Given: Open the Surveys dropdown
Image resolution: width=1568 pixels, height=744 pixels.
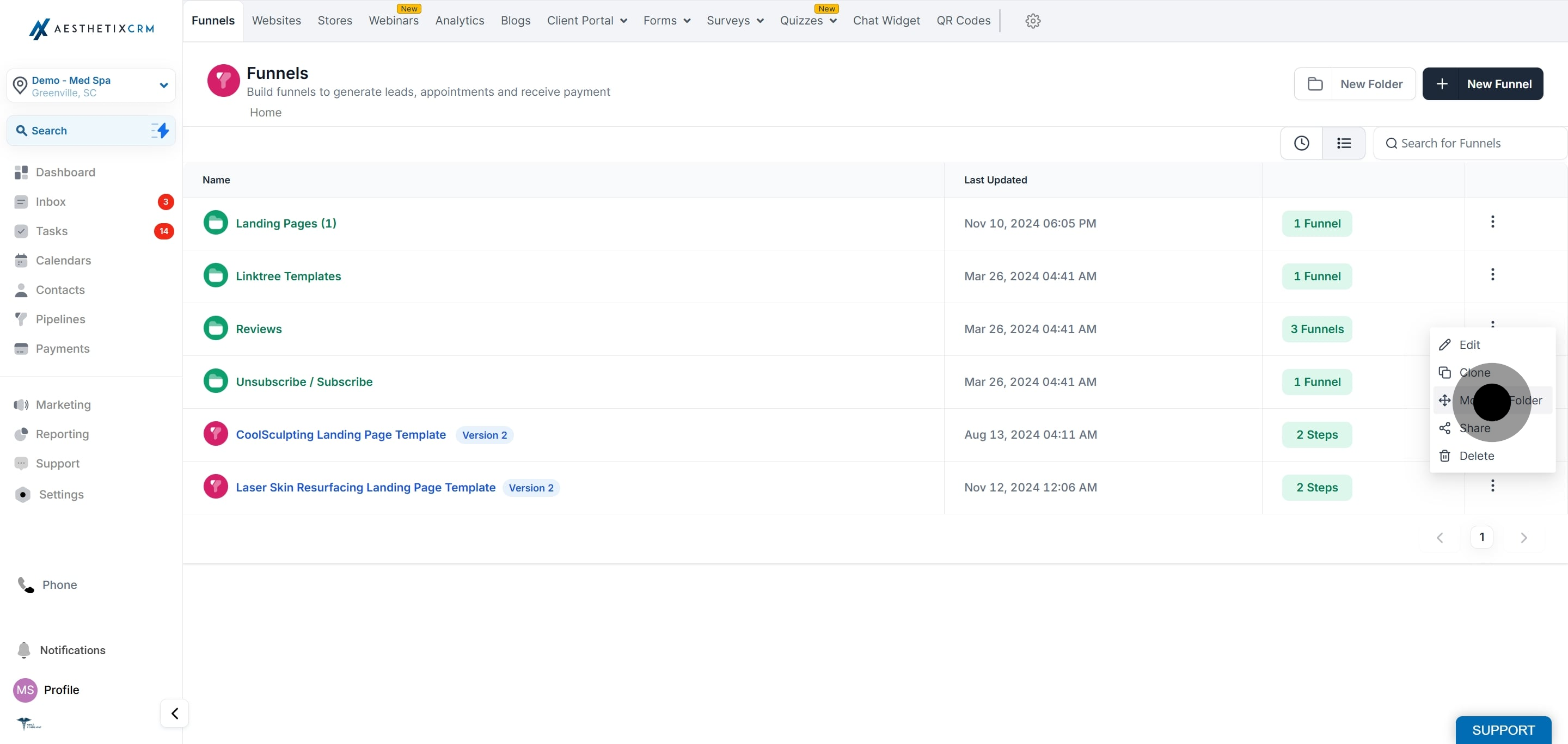Looking at the screenshot, I should 734,21.
